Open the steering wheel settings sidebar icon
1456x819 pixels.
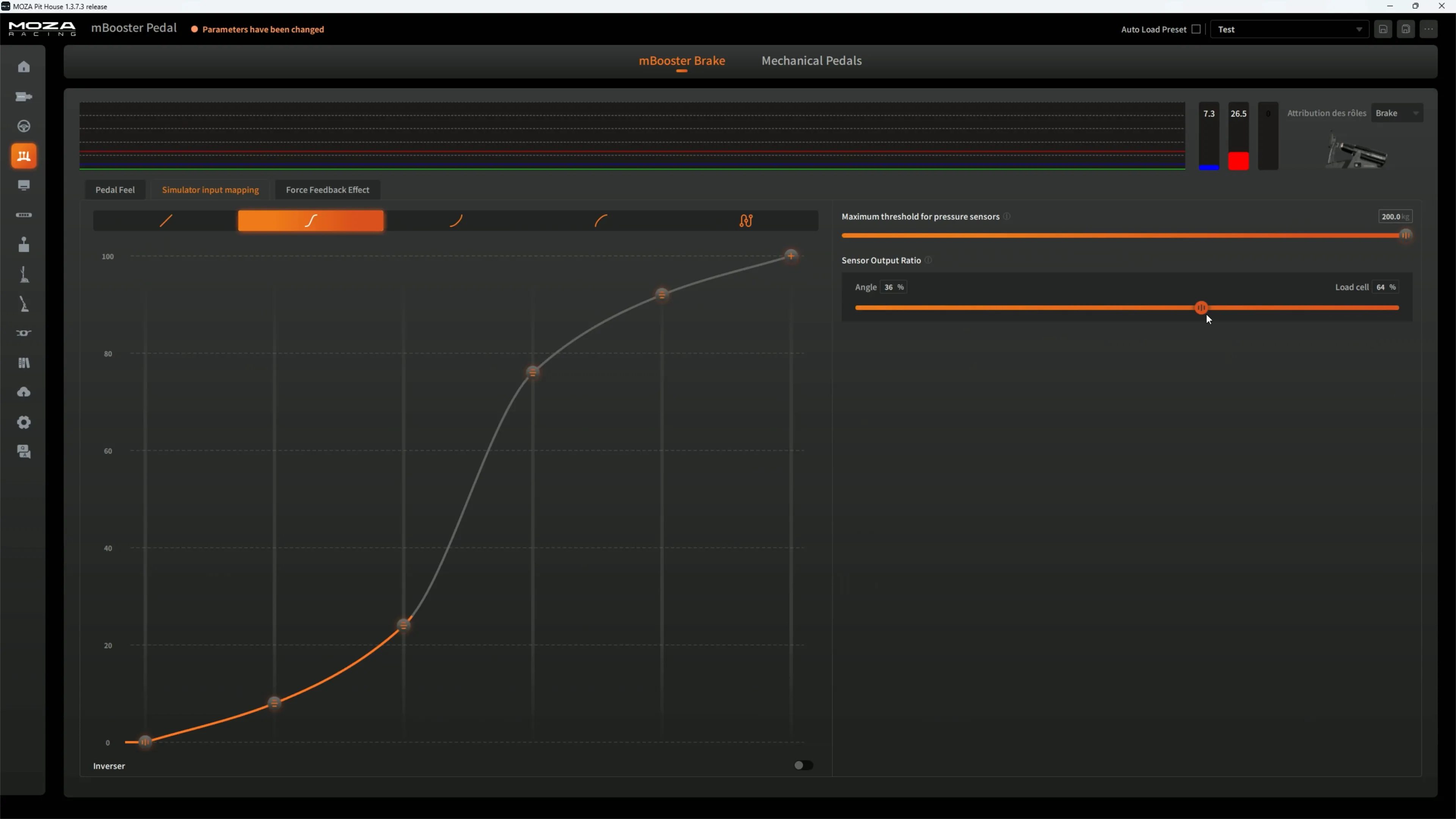coord(24,126)
